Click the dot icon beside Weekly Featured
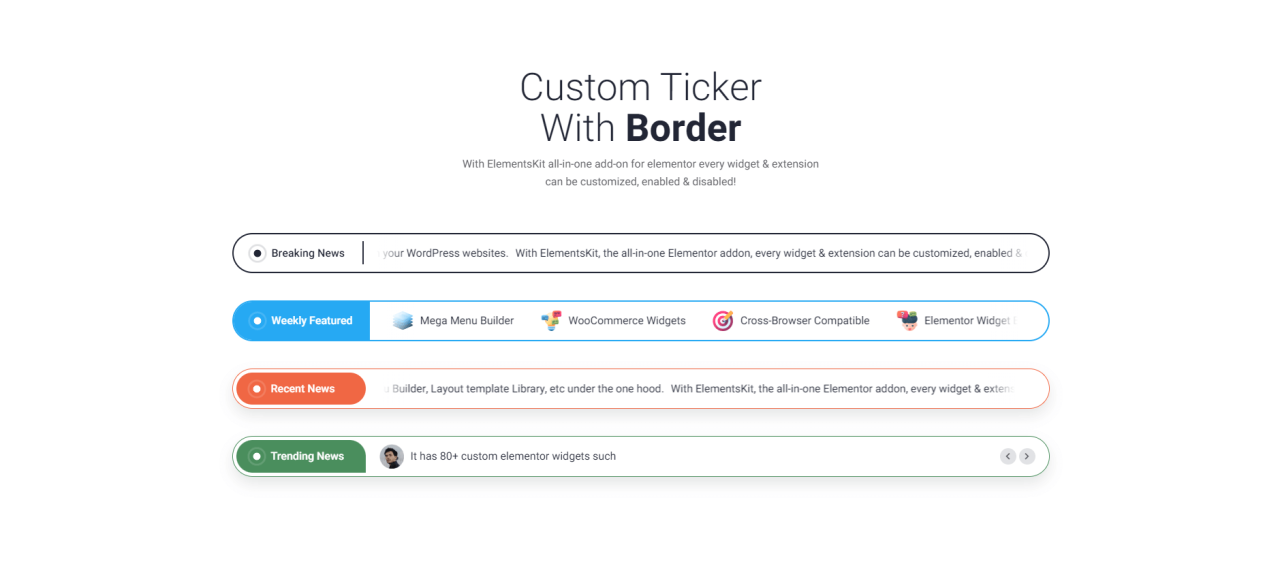 tap(257, 321)
